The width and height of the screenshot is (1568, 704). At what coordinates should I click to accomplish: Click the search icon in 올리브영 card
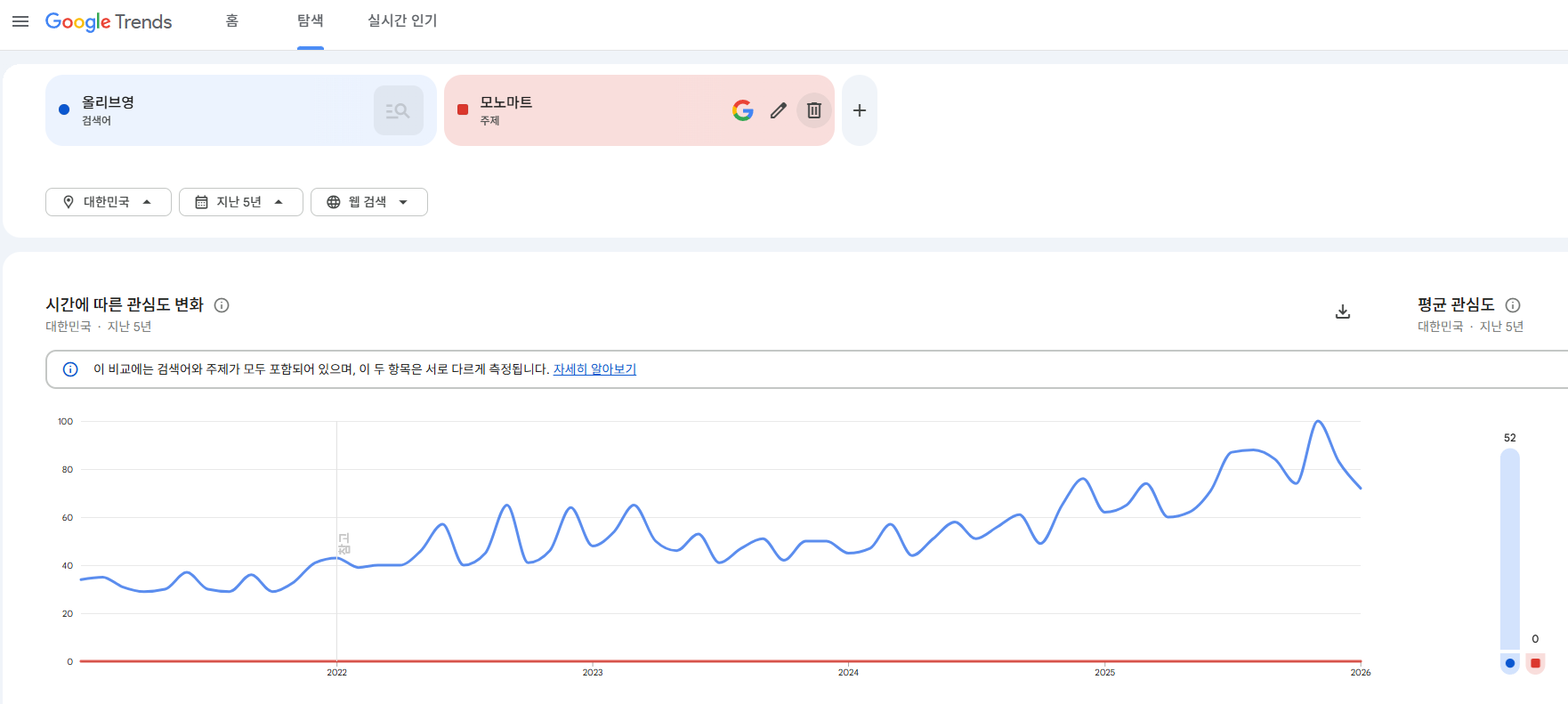click(x=398, y=110)
